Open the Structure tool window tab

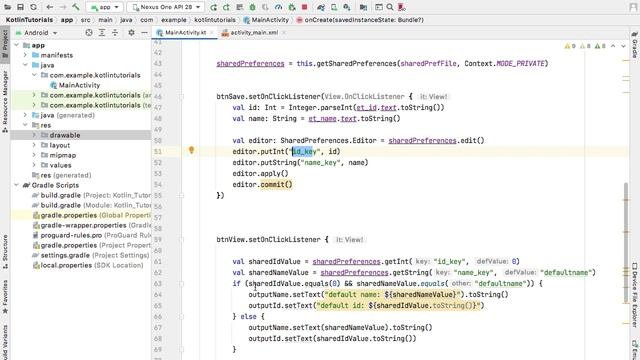point(5,251)
